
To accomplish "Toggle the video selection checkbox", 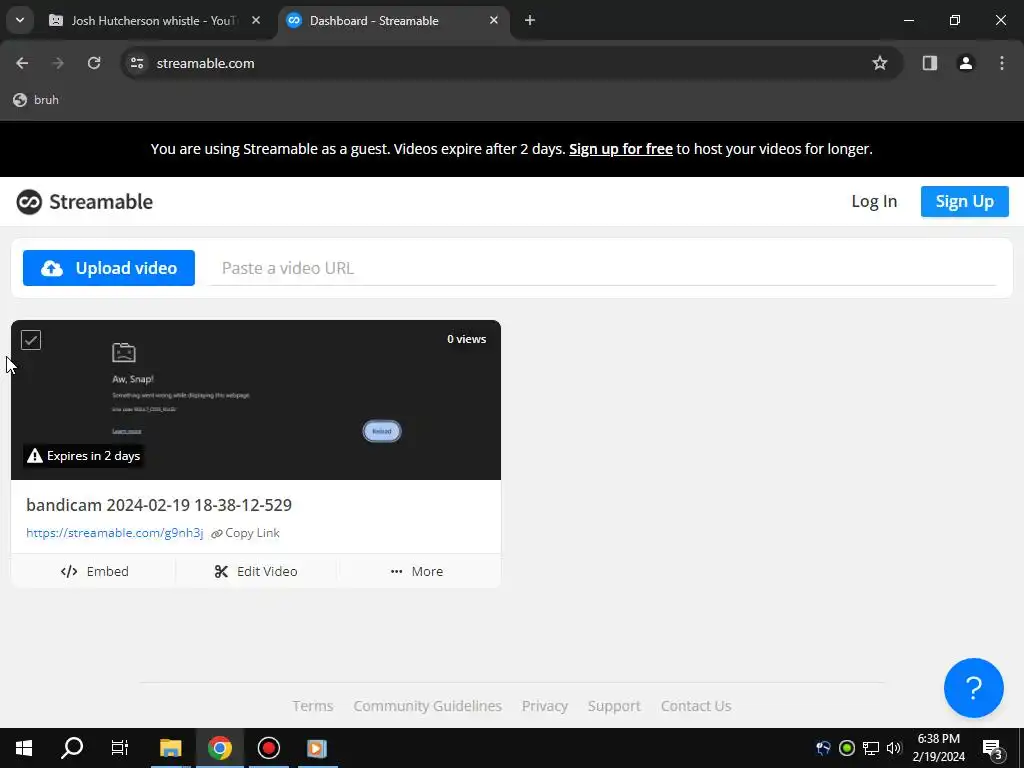I will [31, 340].
